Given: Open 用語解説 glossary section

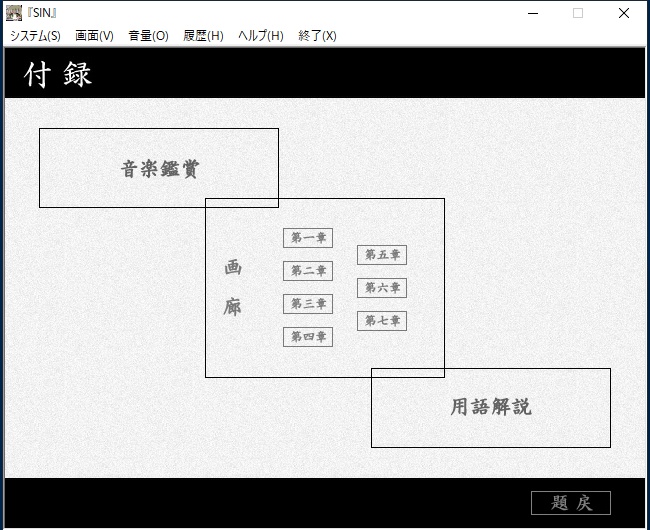Looking at the screenshot, I should click(x=491, y=408).
